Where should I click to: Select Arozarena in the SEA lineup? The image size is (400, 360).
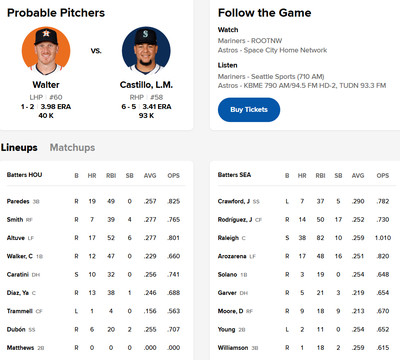[232, 256]
